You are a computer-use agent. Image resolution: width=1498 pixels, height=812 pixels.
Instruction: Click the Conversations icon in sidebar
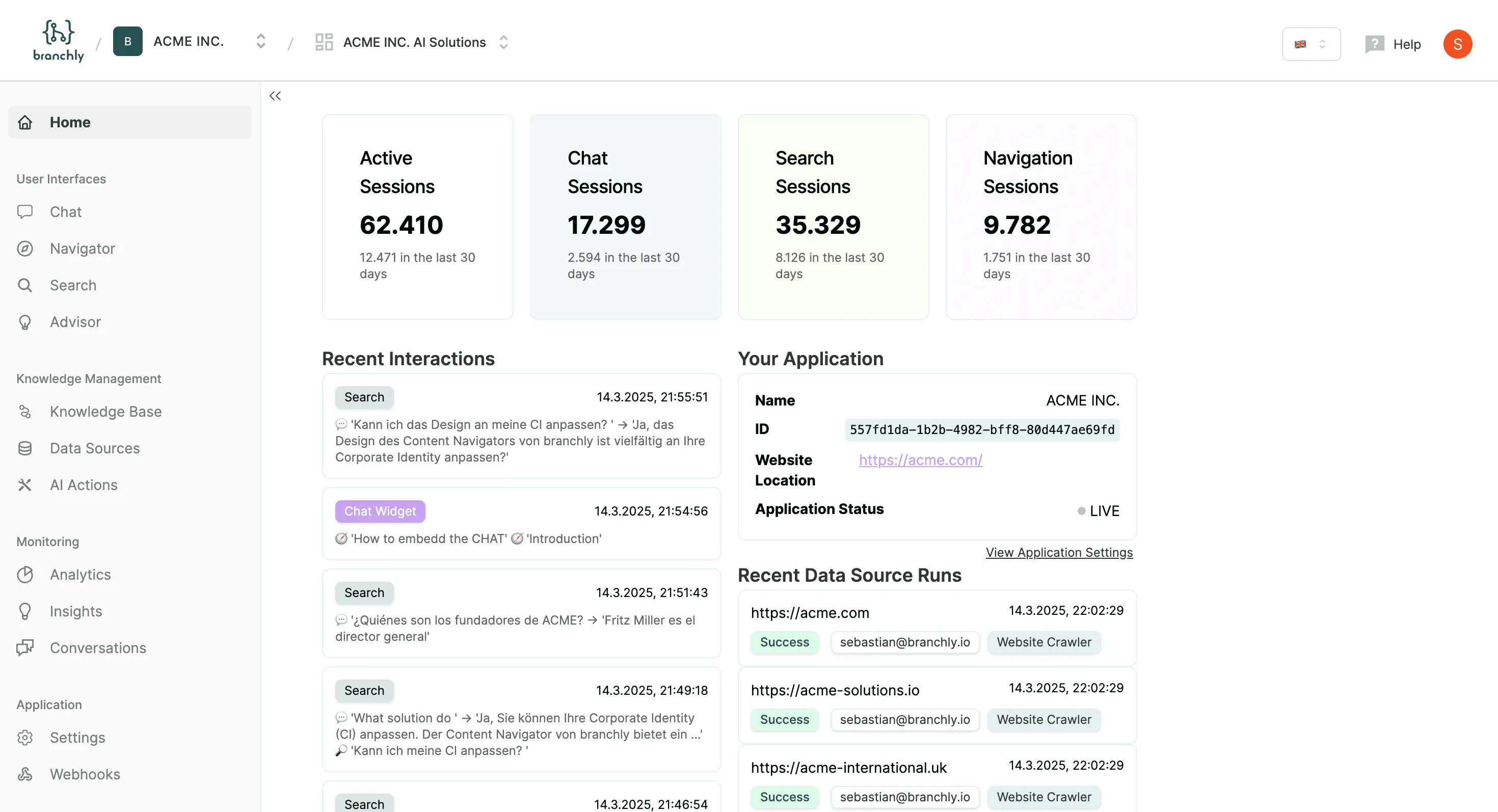tap(25, 647)
